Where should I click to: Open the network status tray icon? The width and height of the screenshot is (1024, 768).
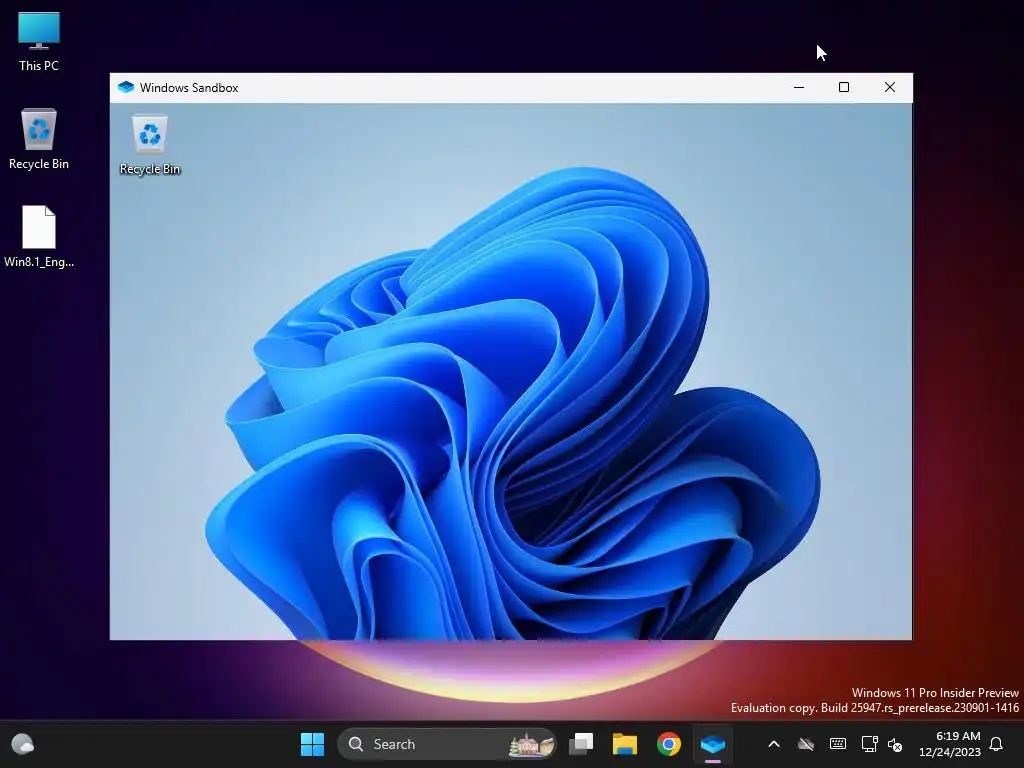[x=869, y=744]
